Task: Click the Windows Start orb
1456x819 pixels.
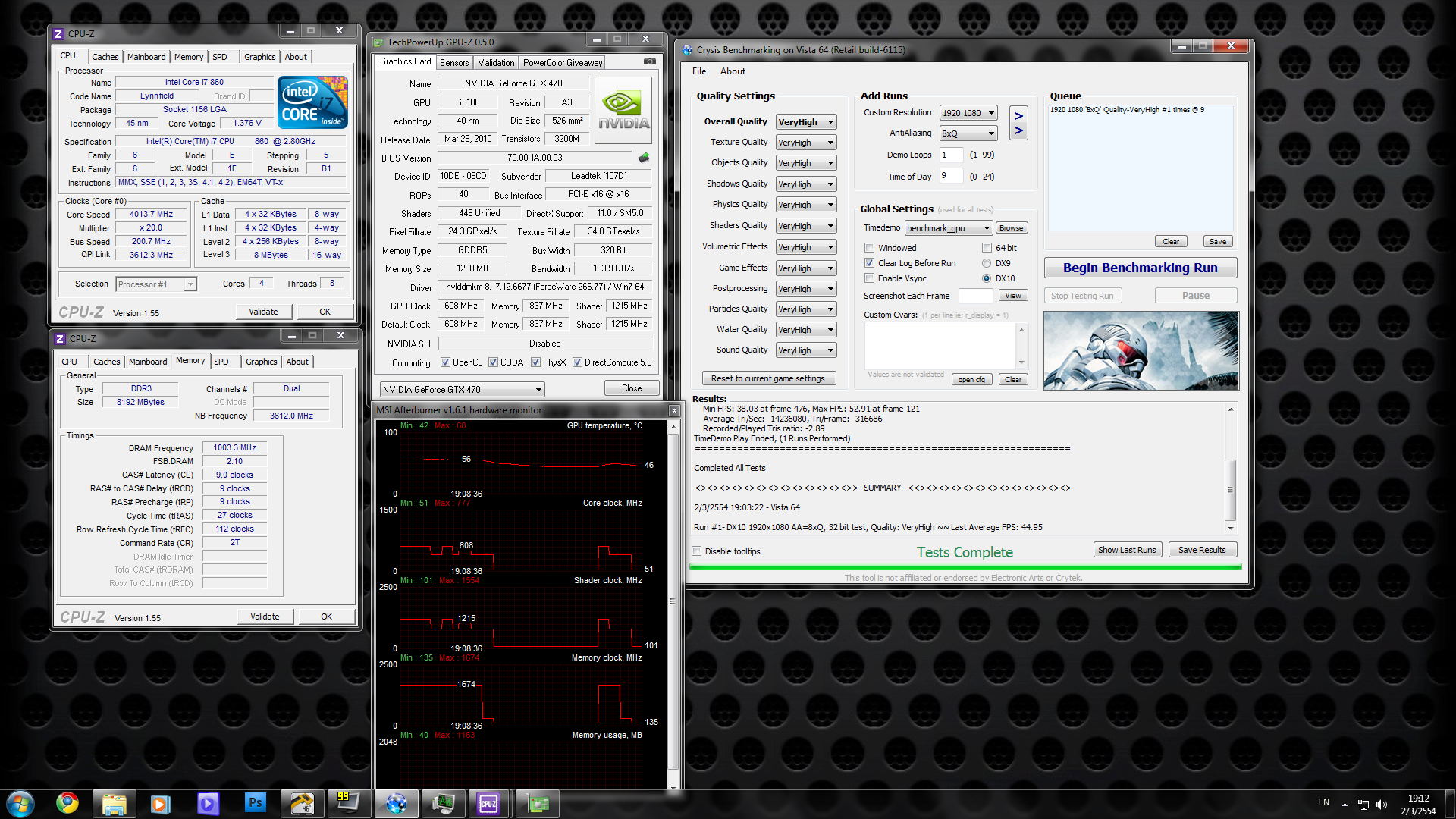Action: 20,803
